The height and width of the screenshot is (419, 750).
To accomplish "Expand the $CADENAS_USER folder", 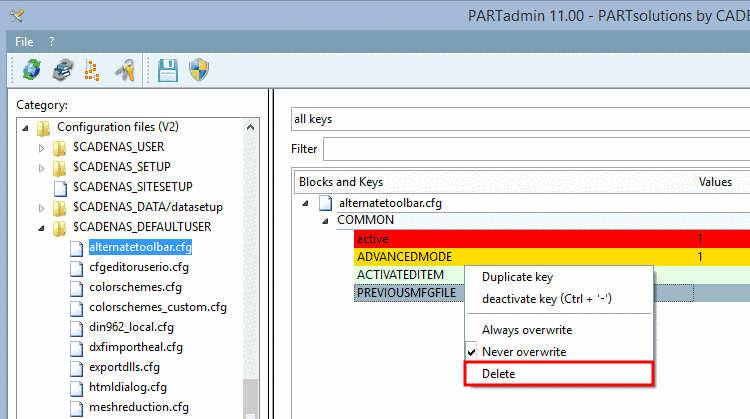I will [x=42, y=148].
